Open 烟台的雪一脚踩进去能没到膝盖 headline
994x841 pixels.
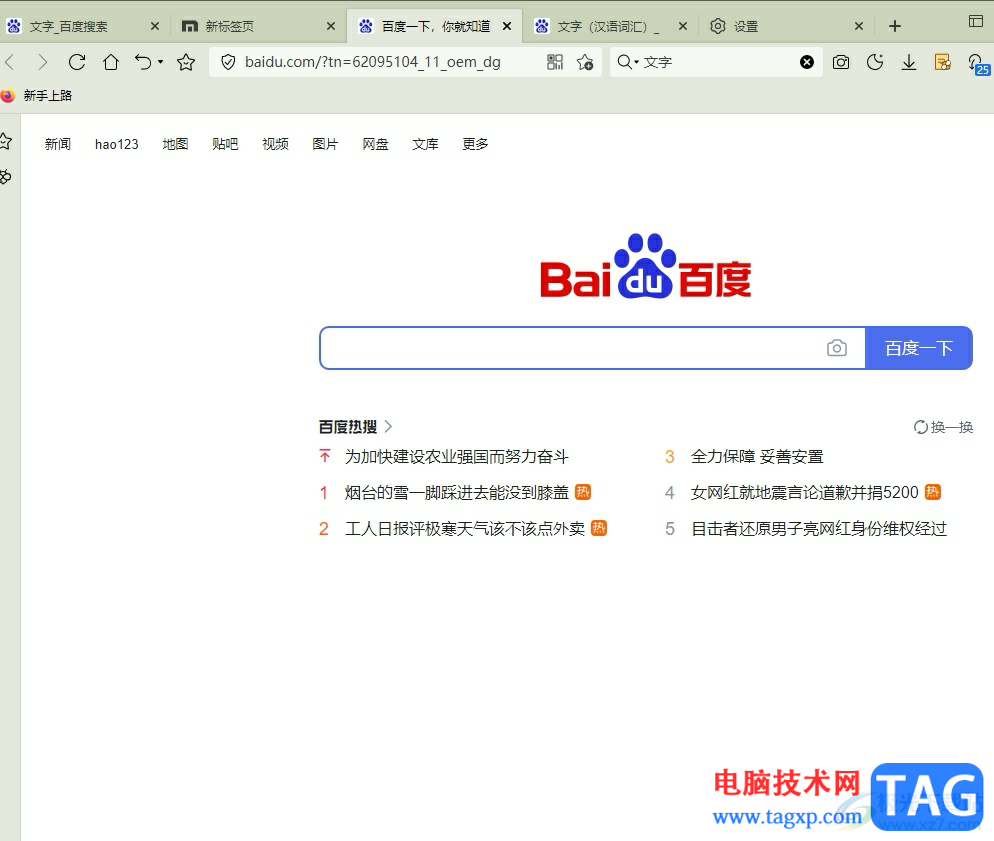pos(456,492)
